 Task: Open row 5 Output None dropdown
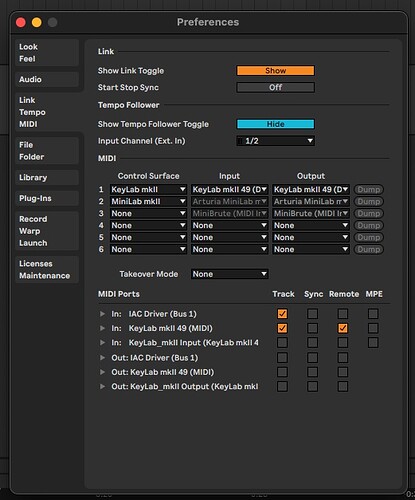[x=311, y=237]
